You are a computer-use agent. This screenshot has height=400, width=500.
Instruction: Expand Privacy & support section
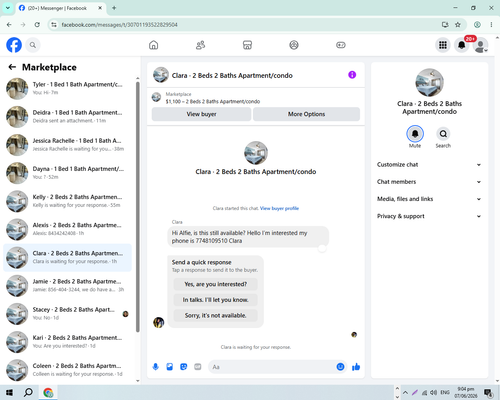(x=429, y=216)
